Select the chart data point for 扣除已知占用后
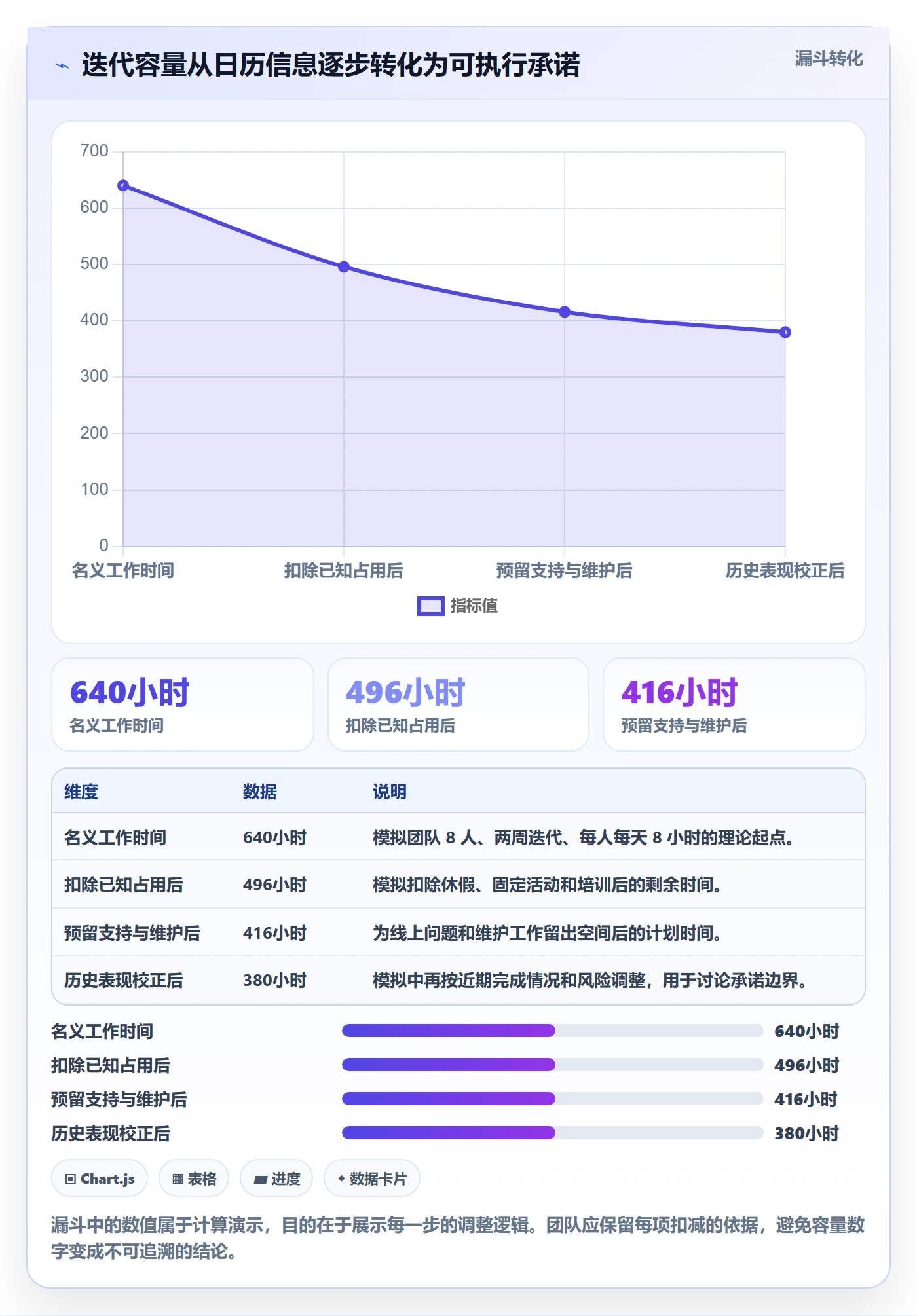Image resolution: width=917 pixels, height=1316 pixels. (344, 267)
